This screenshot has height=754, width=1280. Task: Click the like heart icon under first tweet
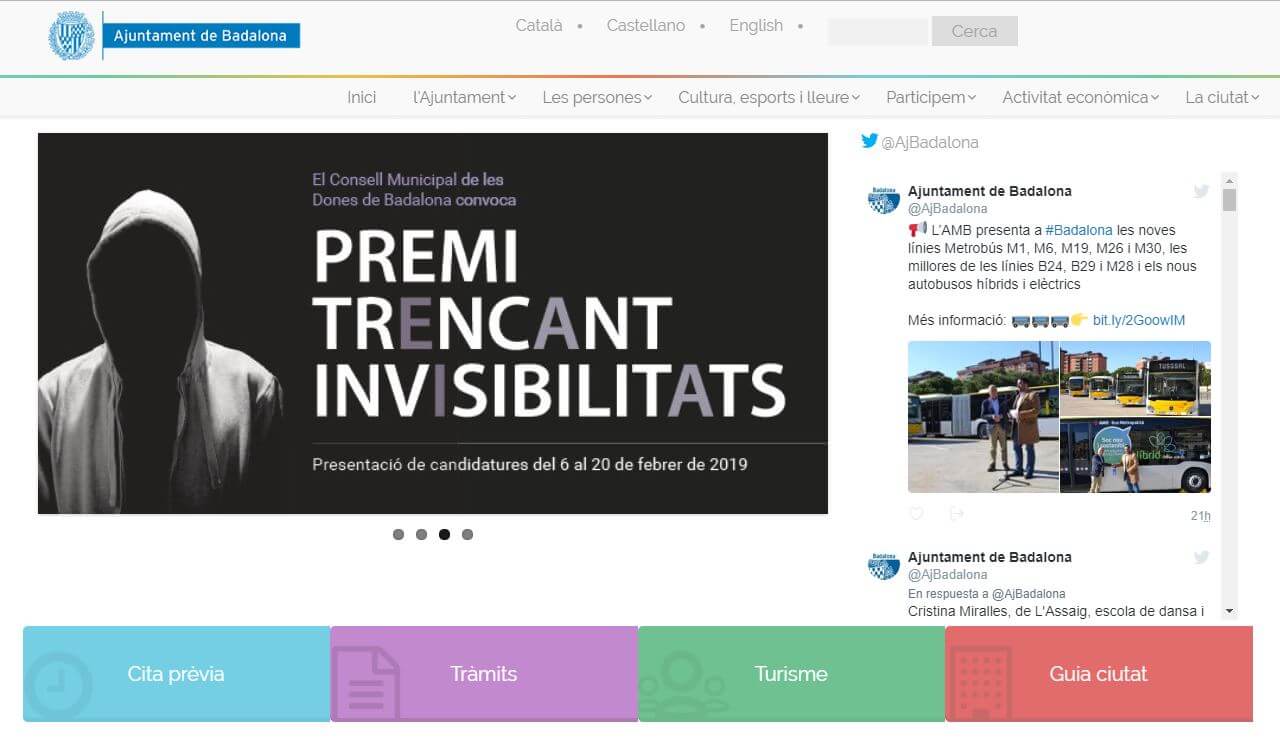916,514
